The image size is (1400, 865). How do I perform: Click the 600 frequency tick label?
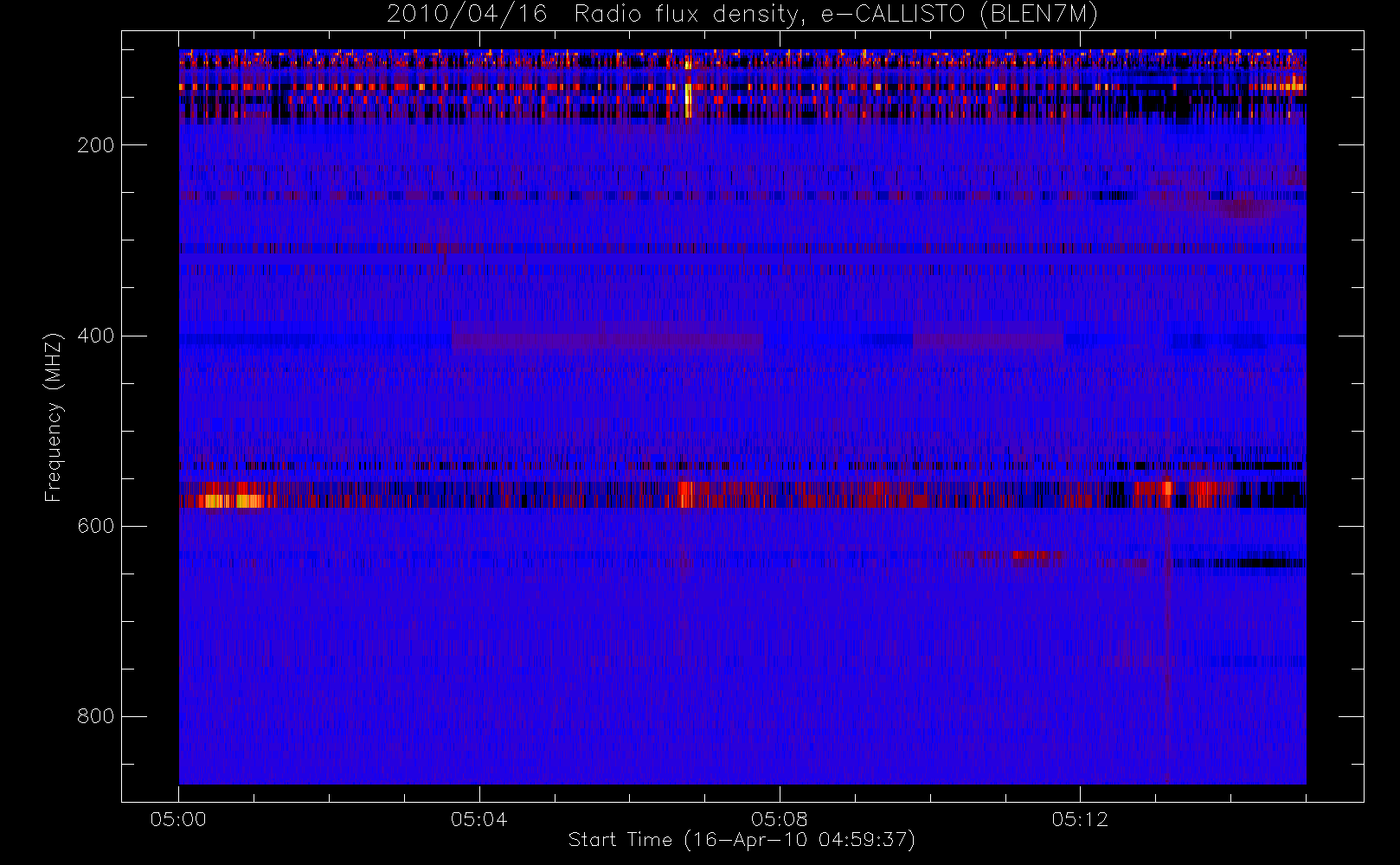[x=96, y=526]
